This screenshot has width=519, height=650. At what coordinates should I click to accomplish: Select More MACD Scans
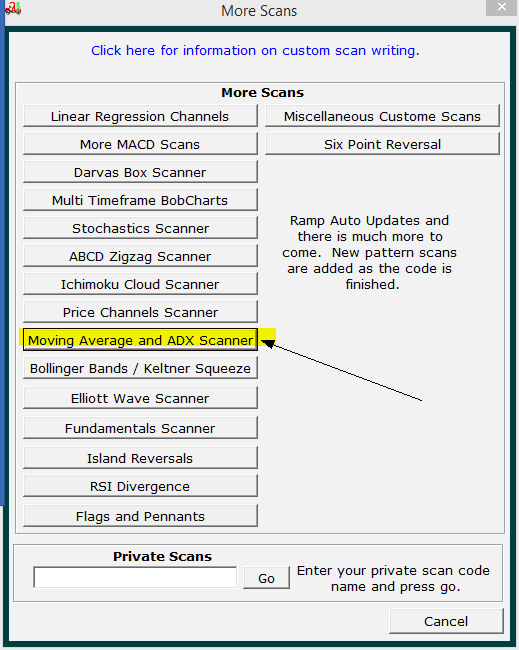140,144
